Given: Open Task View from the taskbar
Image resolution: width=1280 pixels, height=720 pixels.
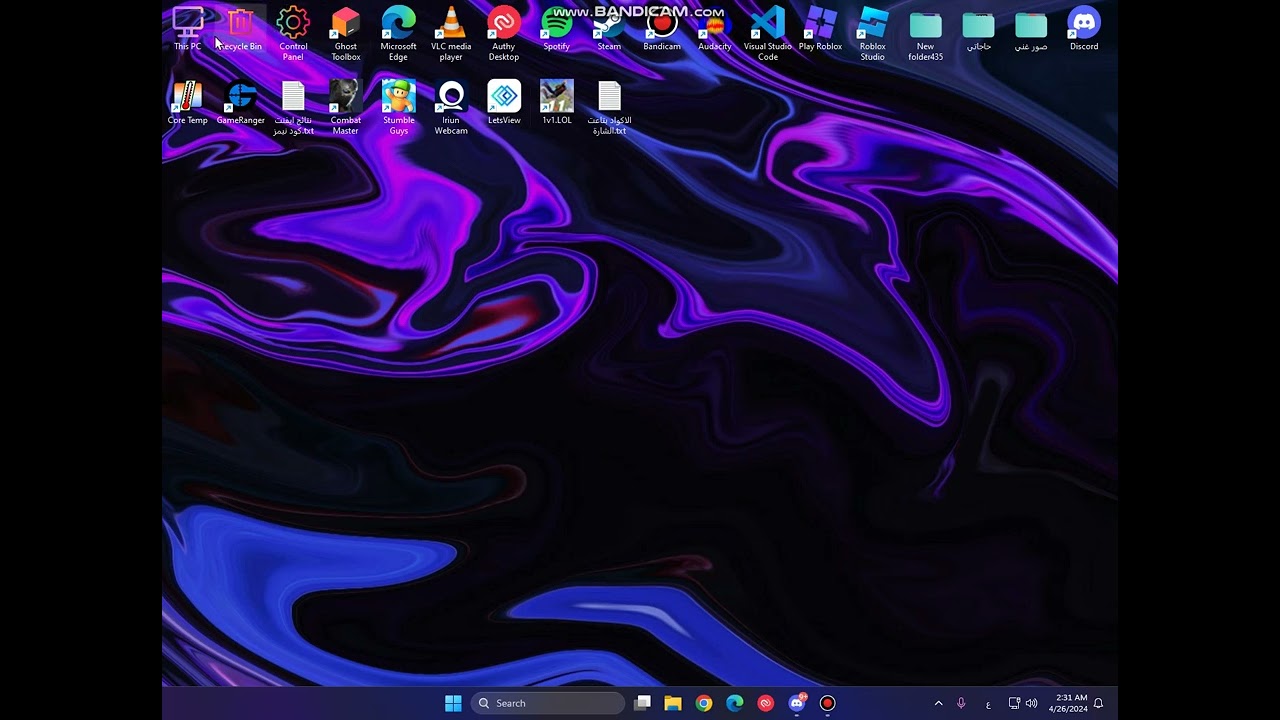Looking at the screenshot, I should 643,703.
